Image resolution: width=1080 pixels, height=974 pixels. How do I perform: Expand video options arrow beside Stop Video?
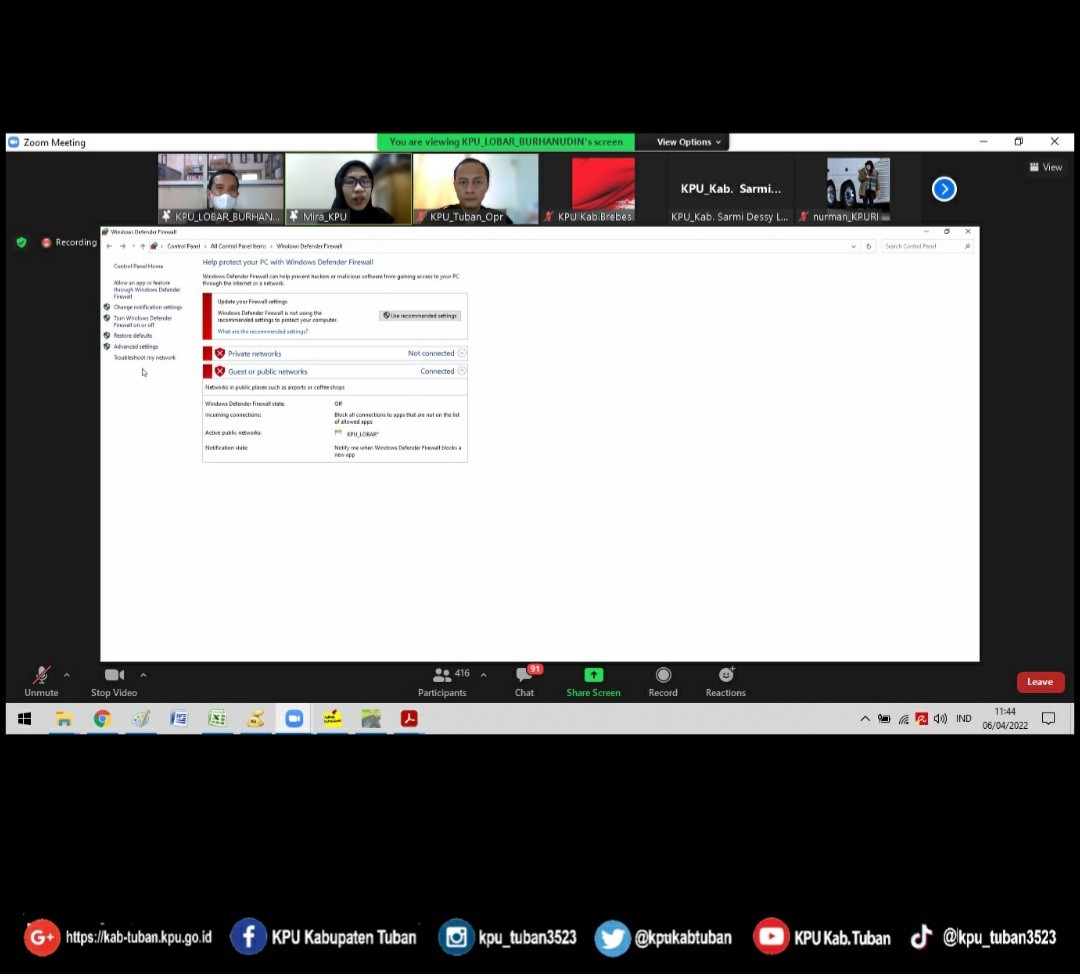(x=143, y=675)
